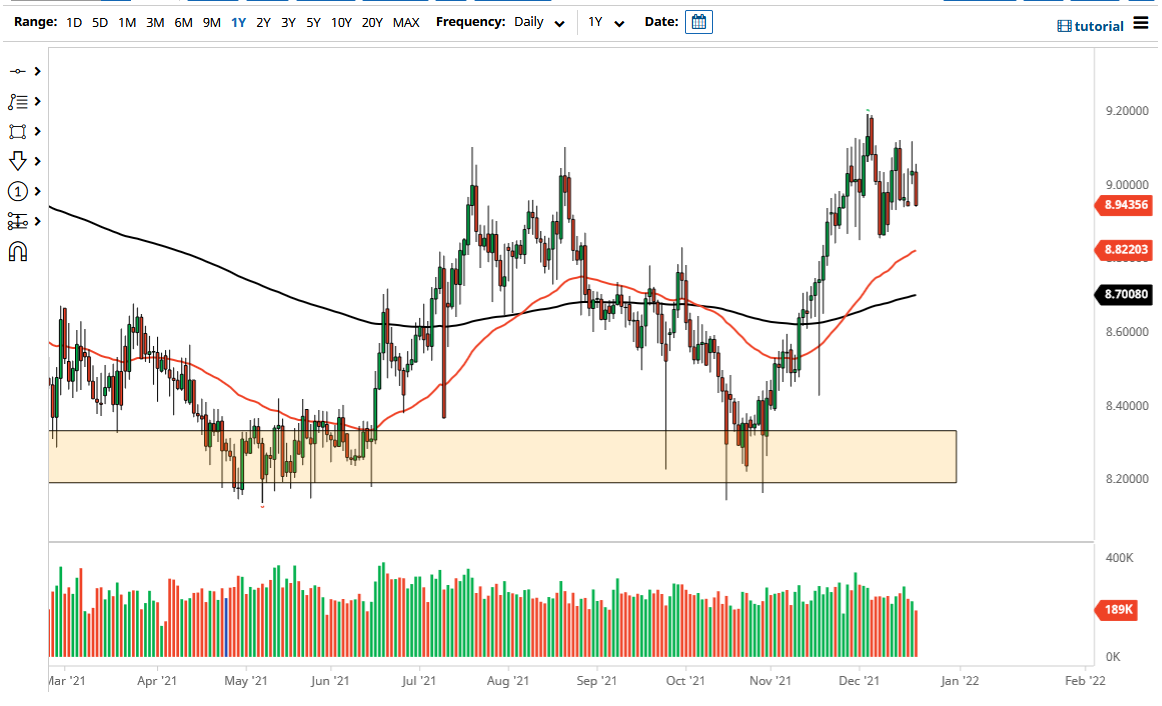The height and width of the screenshot is (706, 1162).
Task: Select the numbered annotation tool
Action: click(x=17, y=190)
